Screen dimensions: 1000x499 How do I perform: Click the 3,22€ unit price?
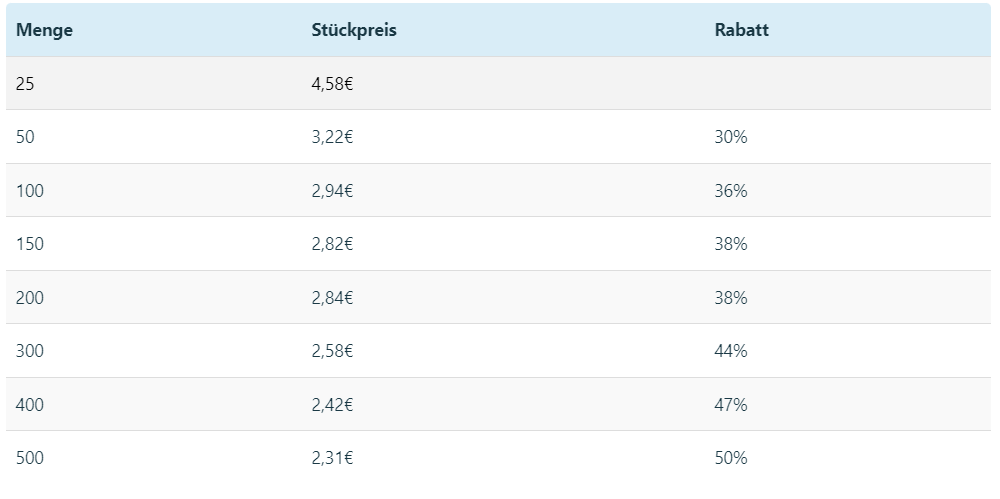coord(332,137)
